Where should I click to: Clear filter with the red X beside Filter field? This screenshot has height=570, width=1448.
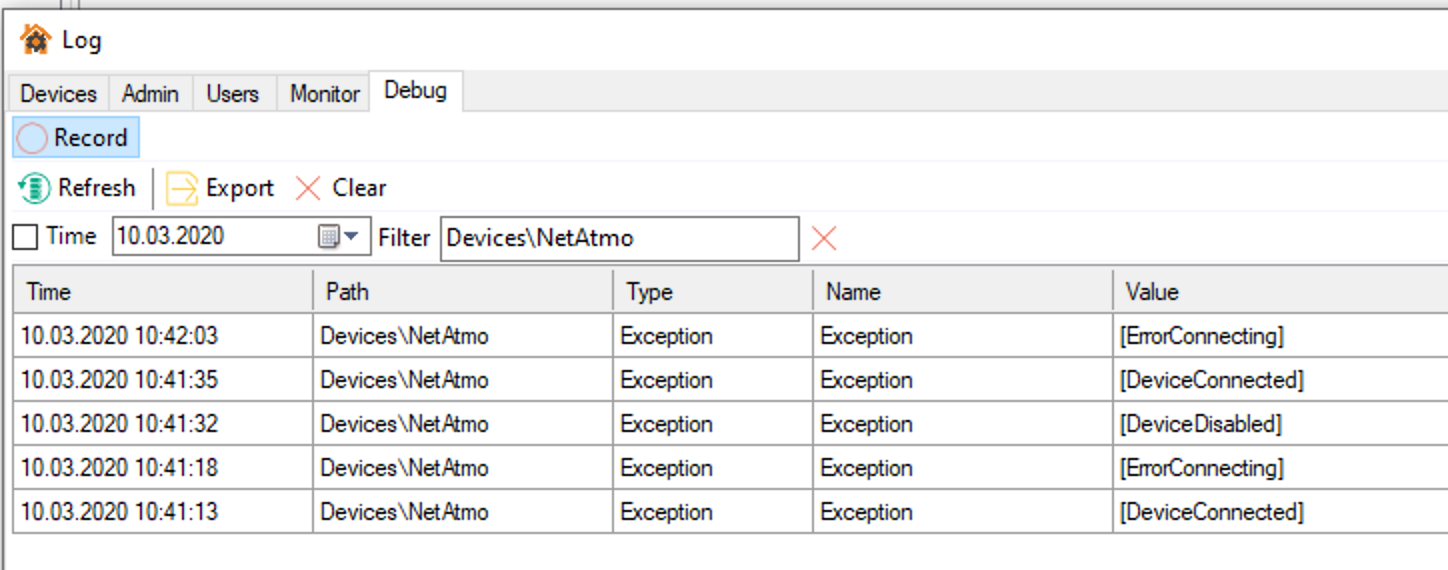pos(824,238)
